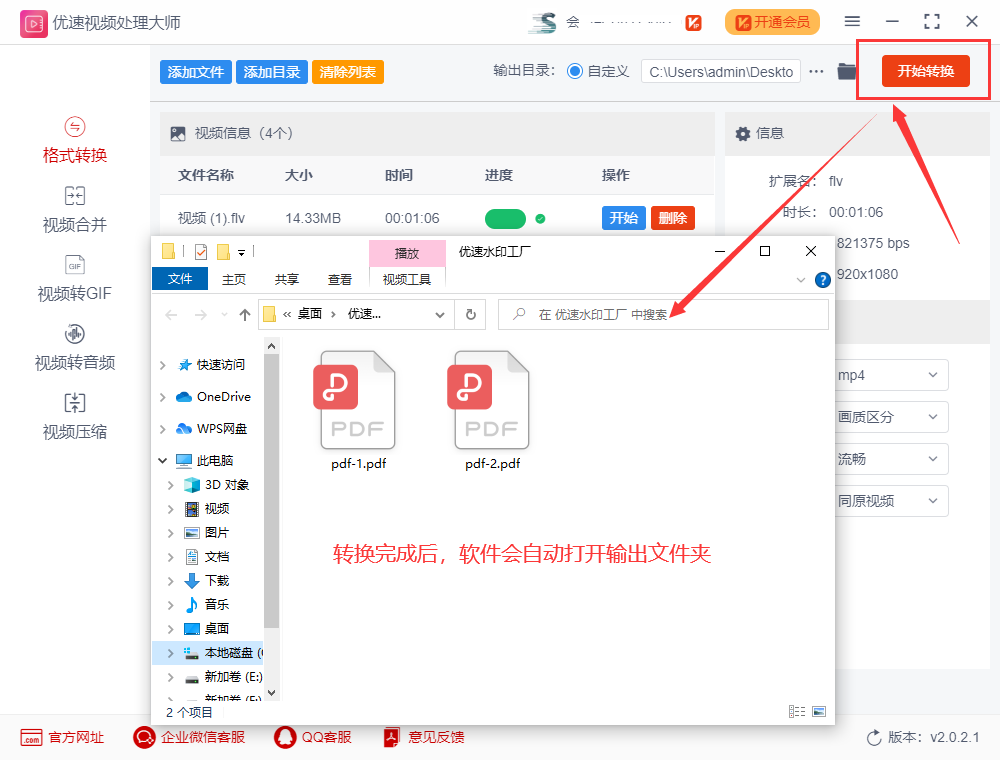
Task: Go up one folder level in Explorer
Action: pos(245,314)
